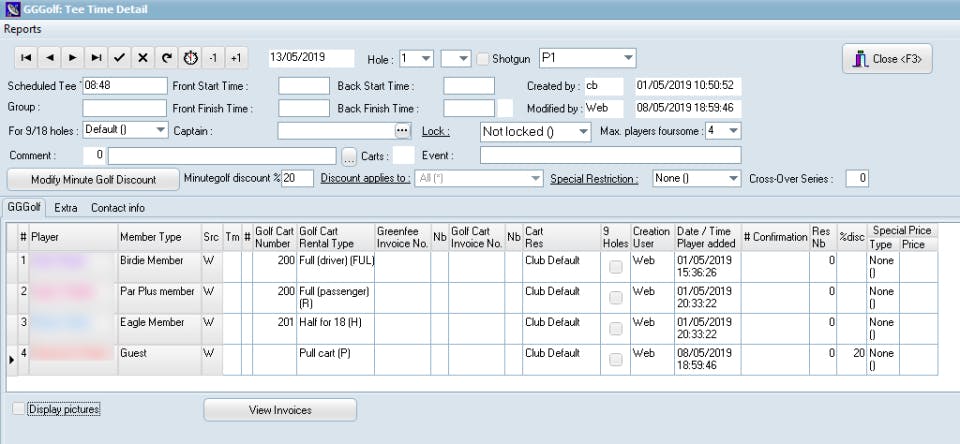The width and height of the screenshot is (960, 444).
Task: Check 9 Holes for Par Plus member row
Action: pos(615,298)
